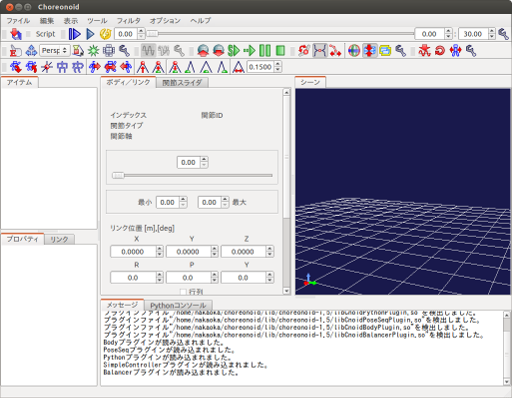Open the オプション menu

pyautogui.click(x=165, y=21)
